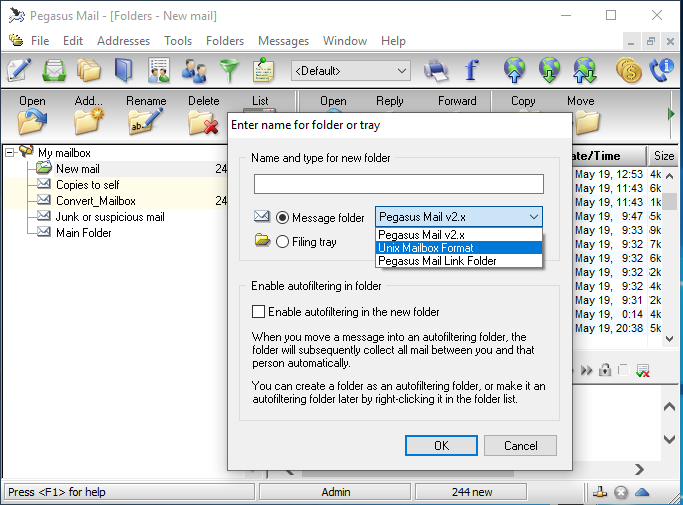Click the Reply toolbar button
The image size is (683, 505).
click(x=389, y=101)
